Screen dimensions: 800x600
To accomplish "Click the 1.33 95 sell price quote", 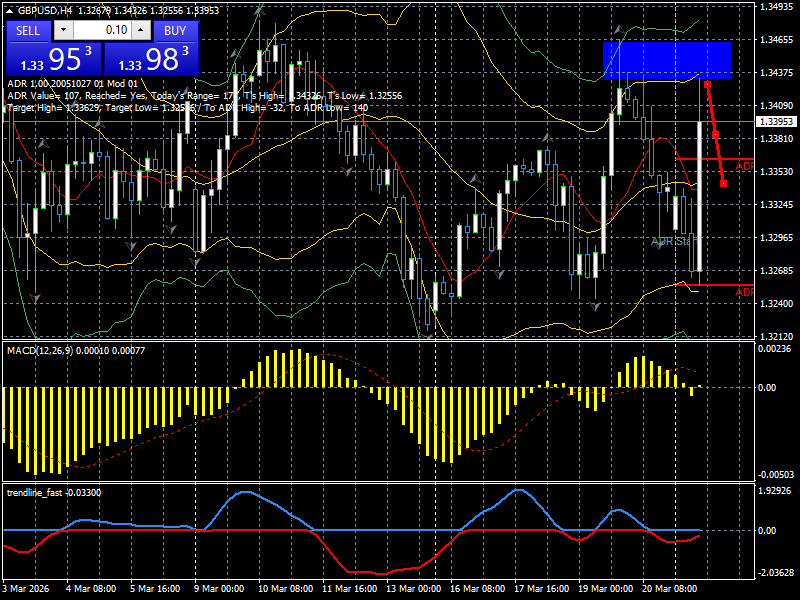I will [x=54, y=59].
